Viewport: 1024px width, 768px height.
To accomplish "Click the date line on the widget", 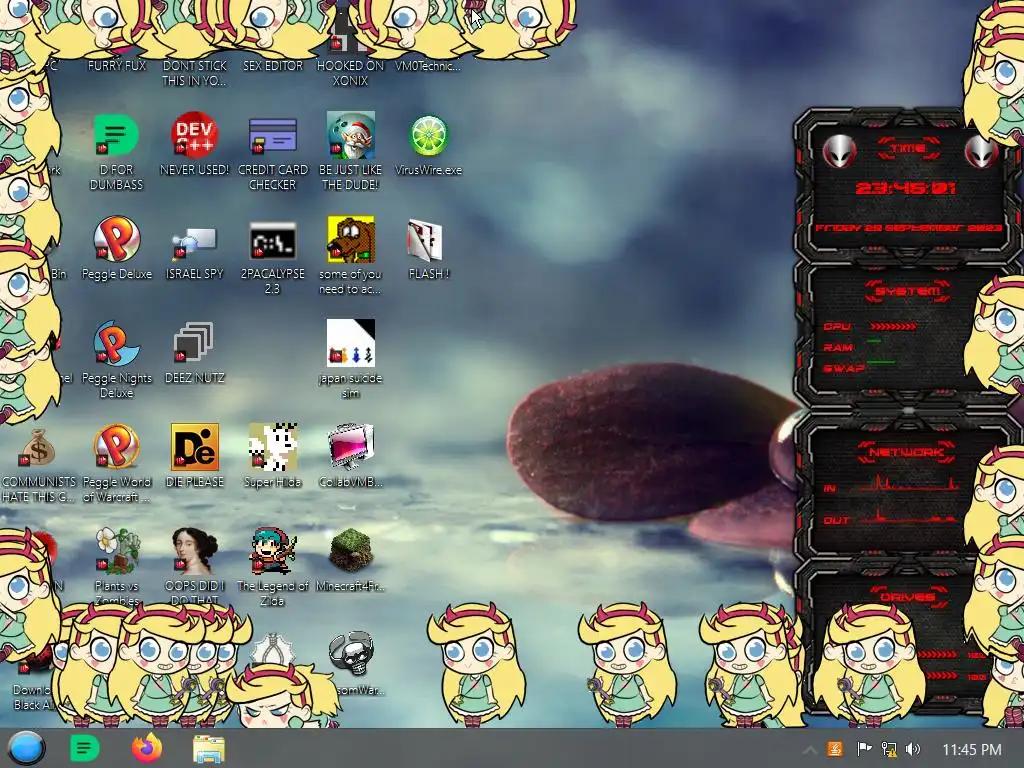I will [x=908, y=228].
